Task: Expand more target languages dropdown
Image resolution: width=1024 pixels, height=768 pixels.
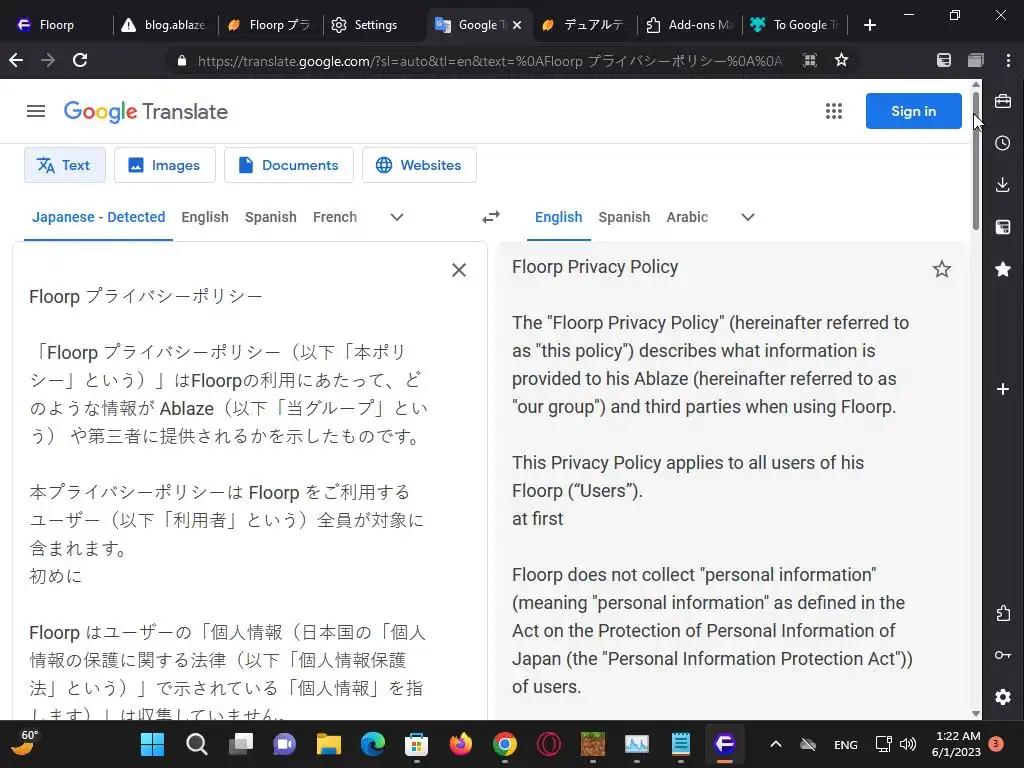Action: [x=748, y=217]
